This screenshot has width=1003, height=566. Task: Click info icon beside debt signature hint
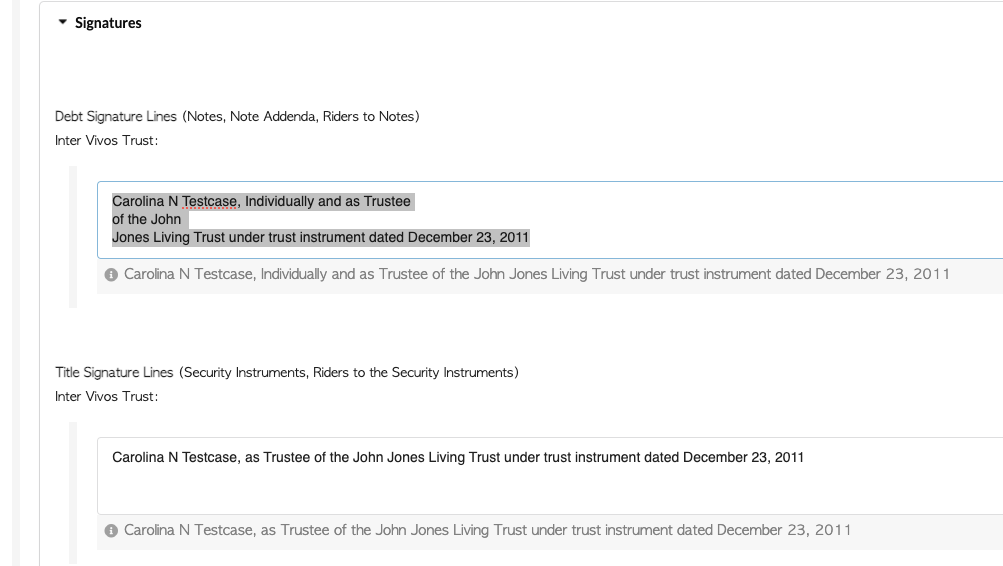coord(111,275)
